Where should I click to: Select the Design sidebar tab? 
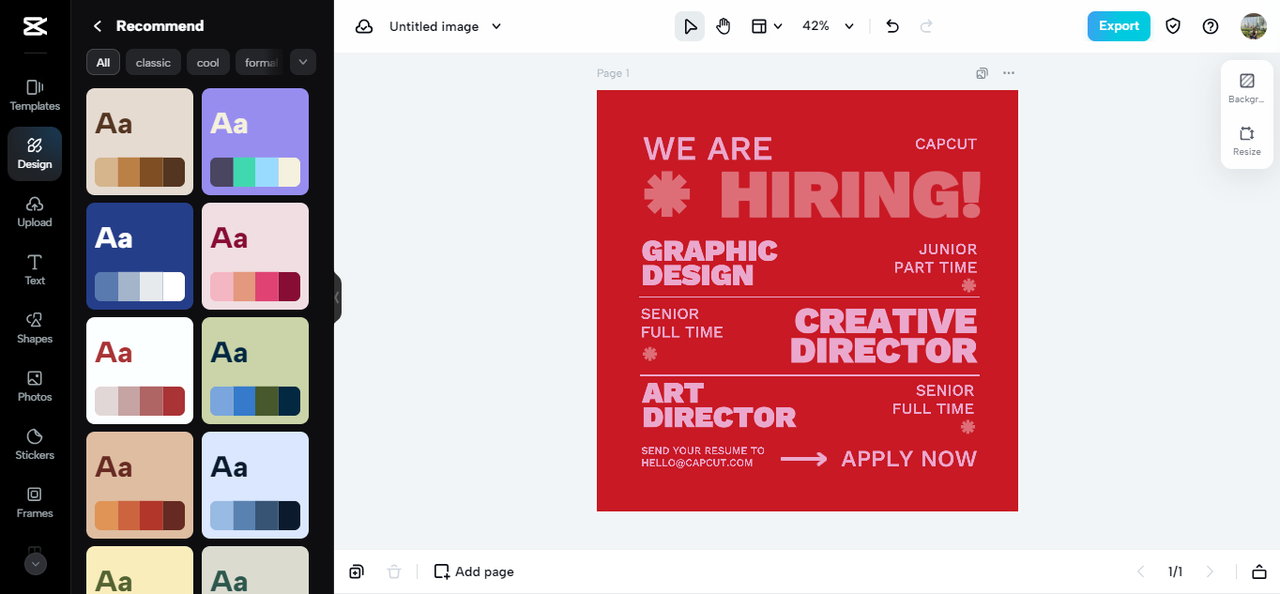pyautogui.click(x=35, y=153)
